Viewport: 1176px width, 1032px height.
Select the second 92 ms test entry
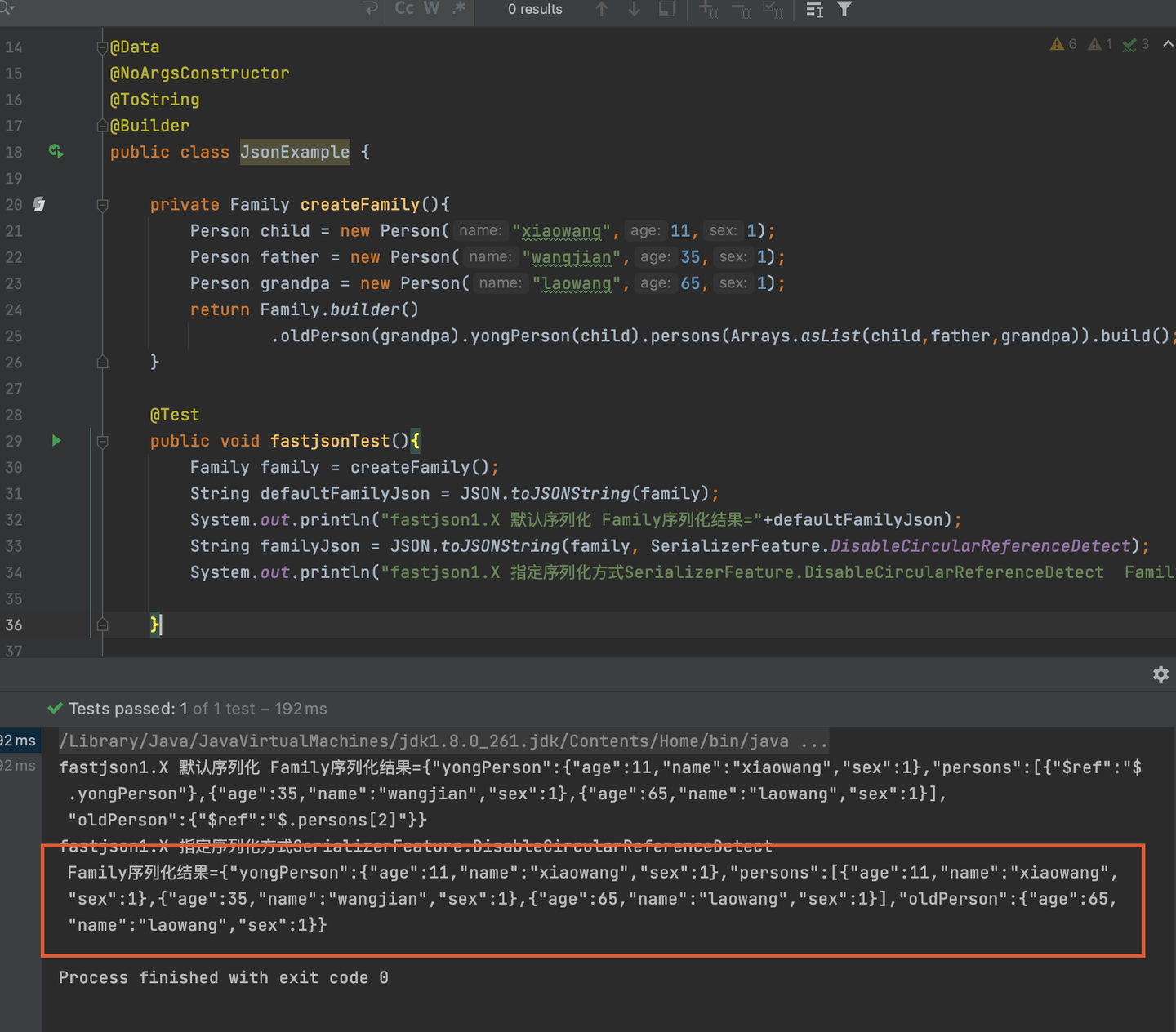[x=19, y=766]
